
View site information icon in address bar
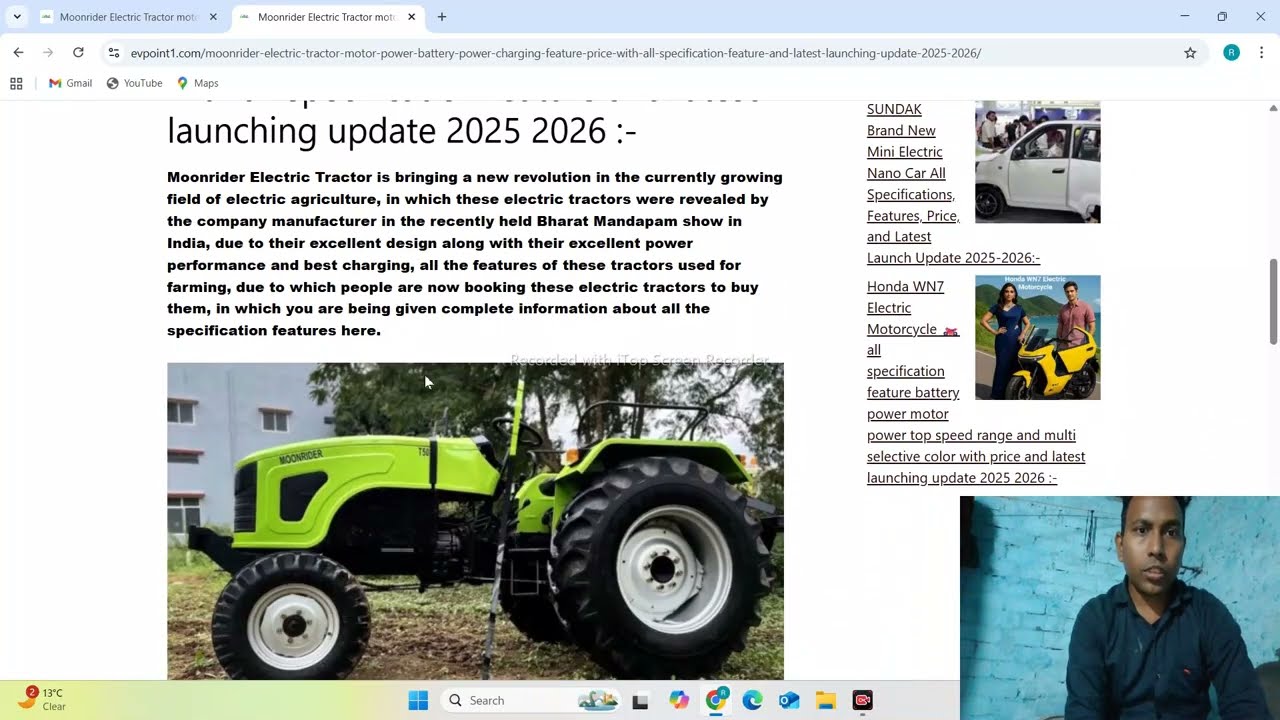coord(114,53)
